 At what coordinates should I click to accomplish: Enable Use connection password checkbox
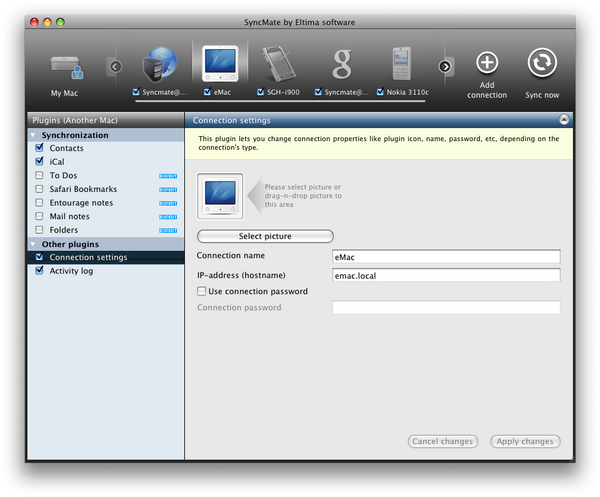201,291
